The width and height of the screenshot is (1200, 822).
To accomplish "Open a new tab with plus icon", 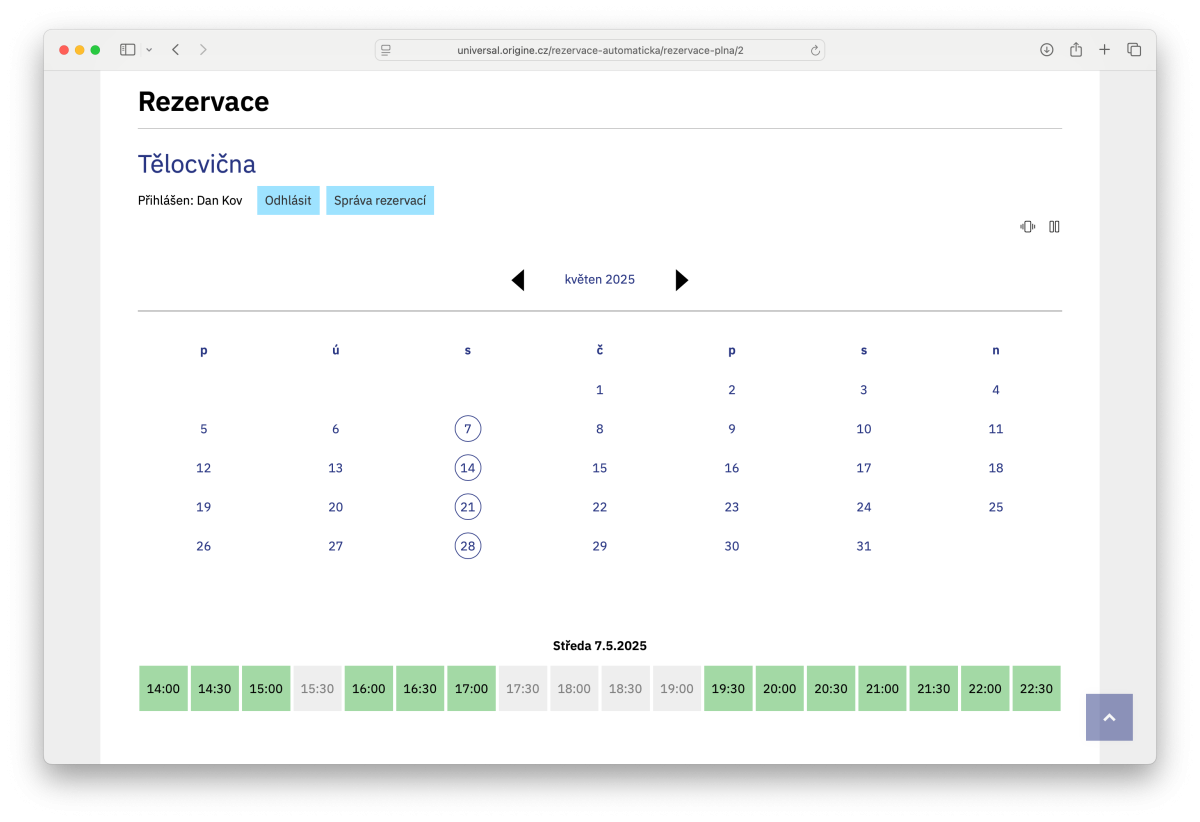I will (1105, 50).
